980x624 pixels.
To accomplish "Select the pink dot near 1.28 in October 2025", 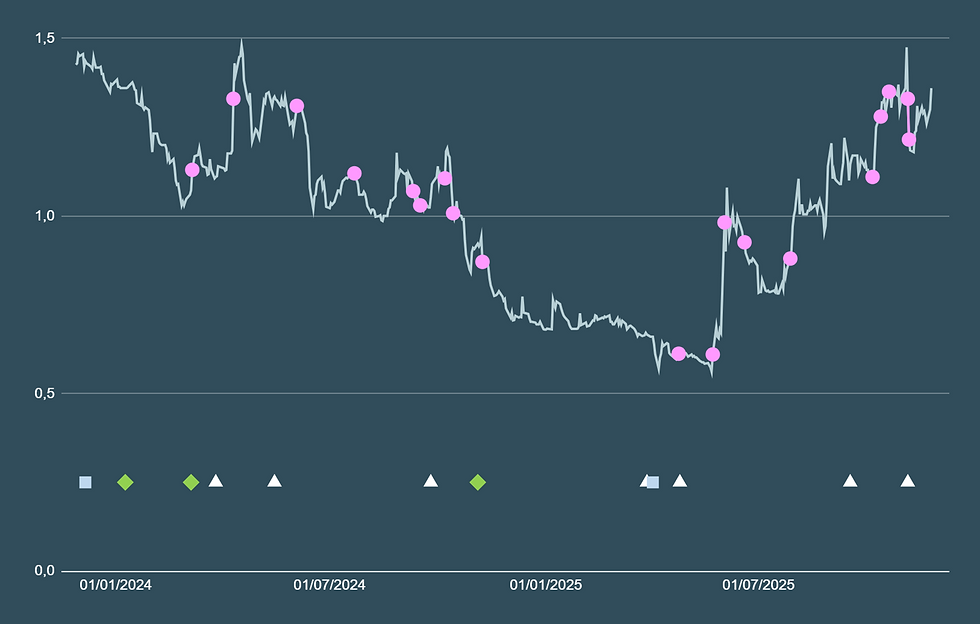I will point(881,117).
